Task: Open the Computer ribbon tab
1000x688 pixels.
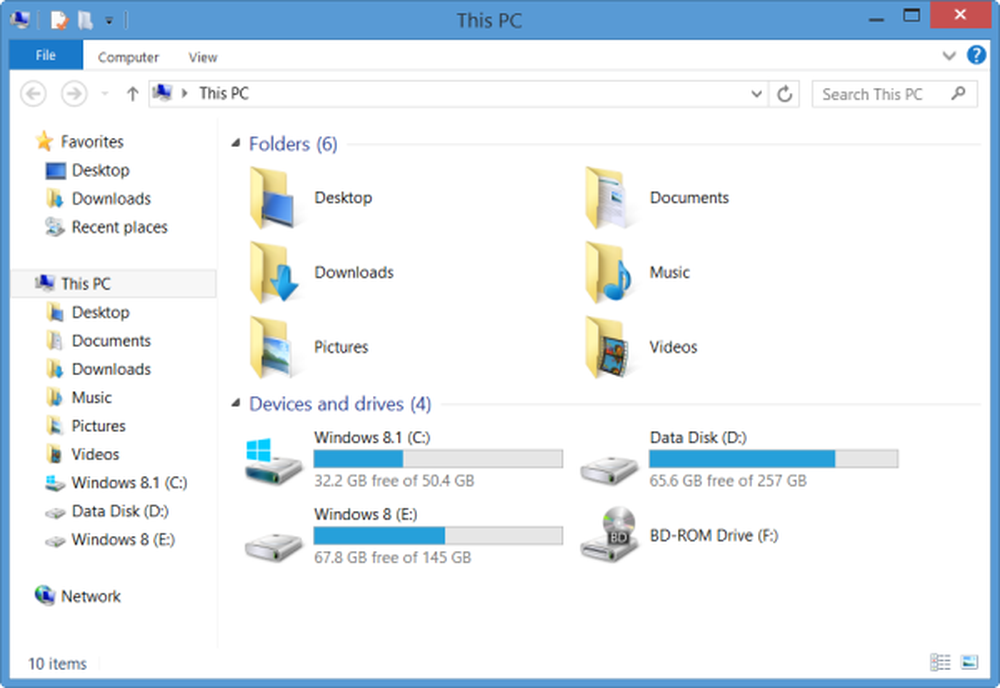Action: tap(128, 58)
